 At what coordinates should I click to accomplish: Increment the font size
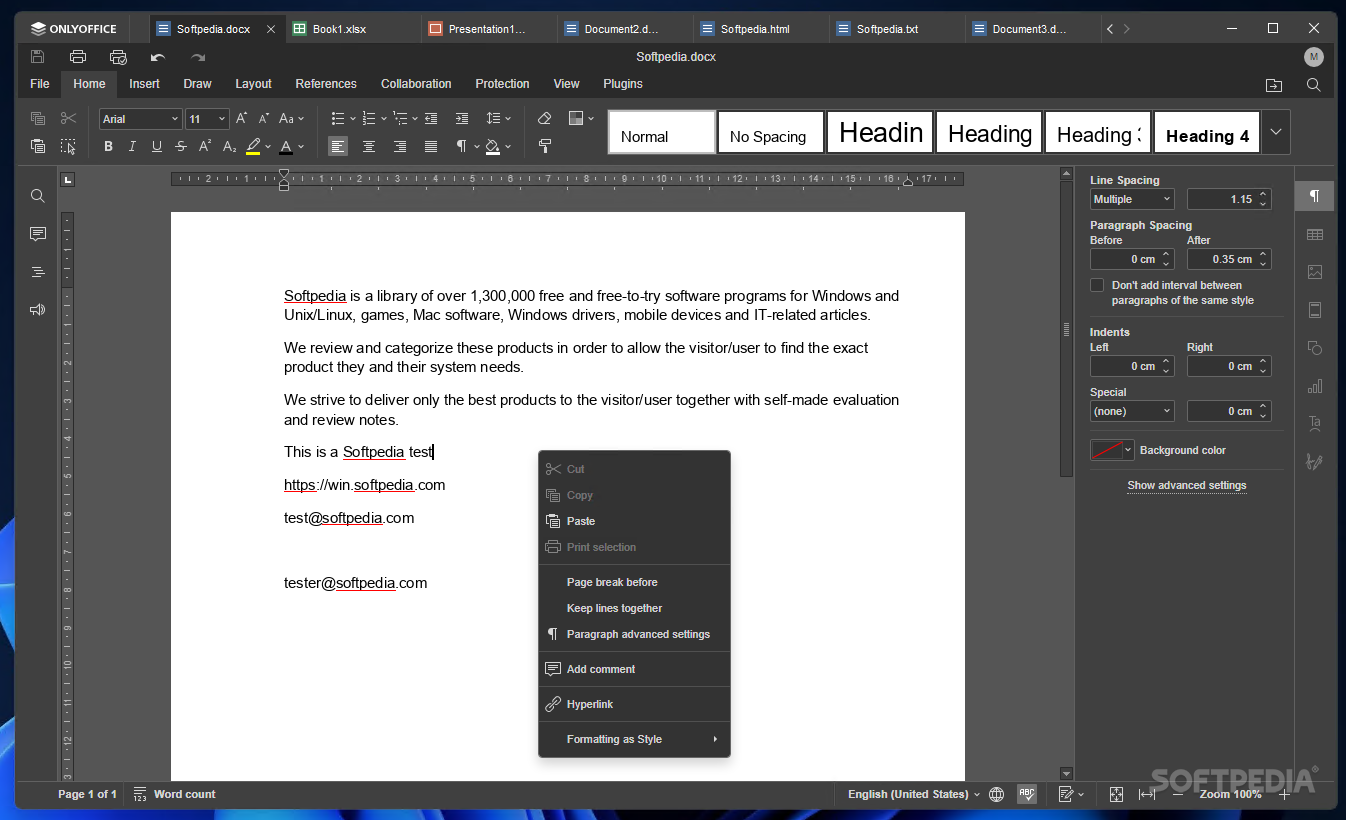[241, 118]
